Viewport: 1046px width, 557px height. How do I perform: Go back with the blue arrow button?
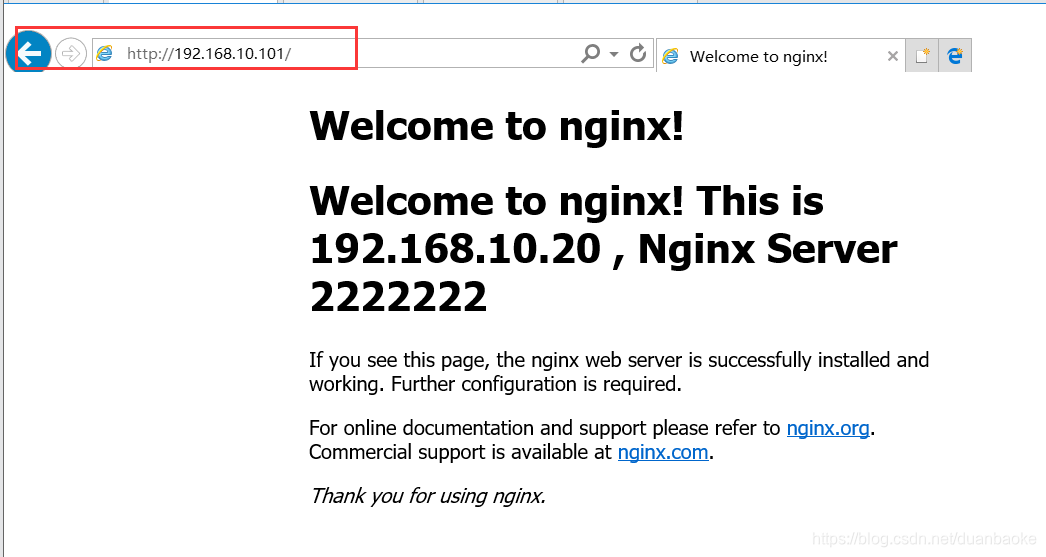29,53
